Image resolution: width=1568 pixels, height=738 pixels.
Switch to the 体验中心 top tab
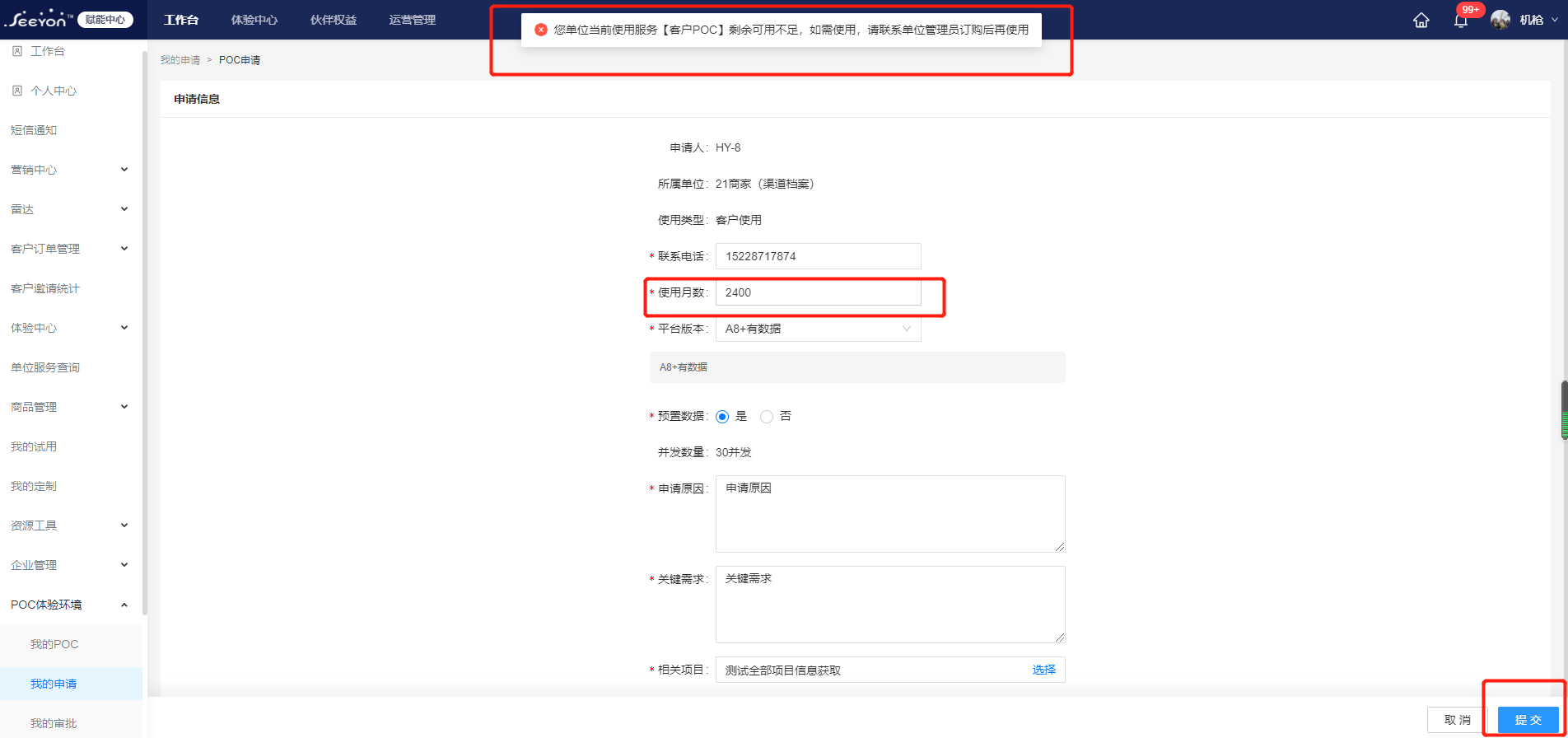pos(254,20)
